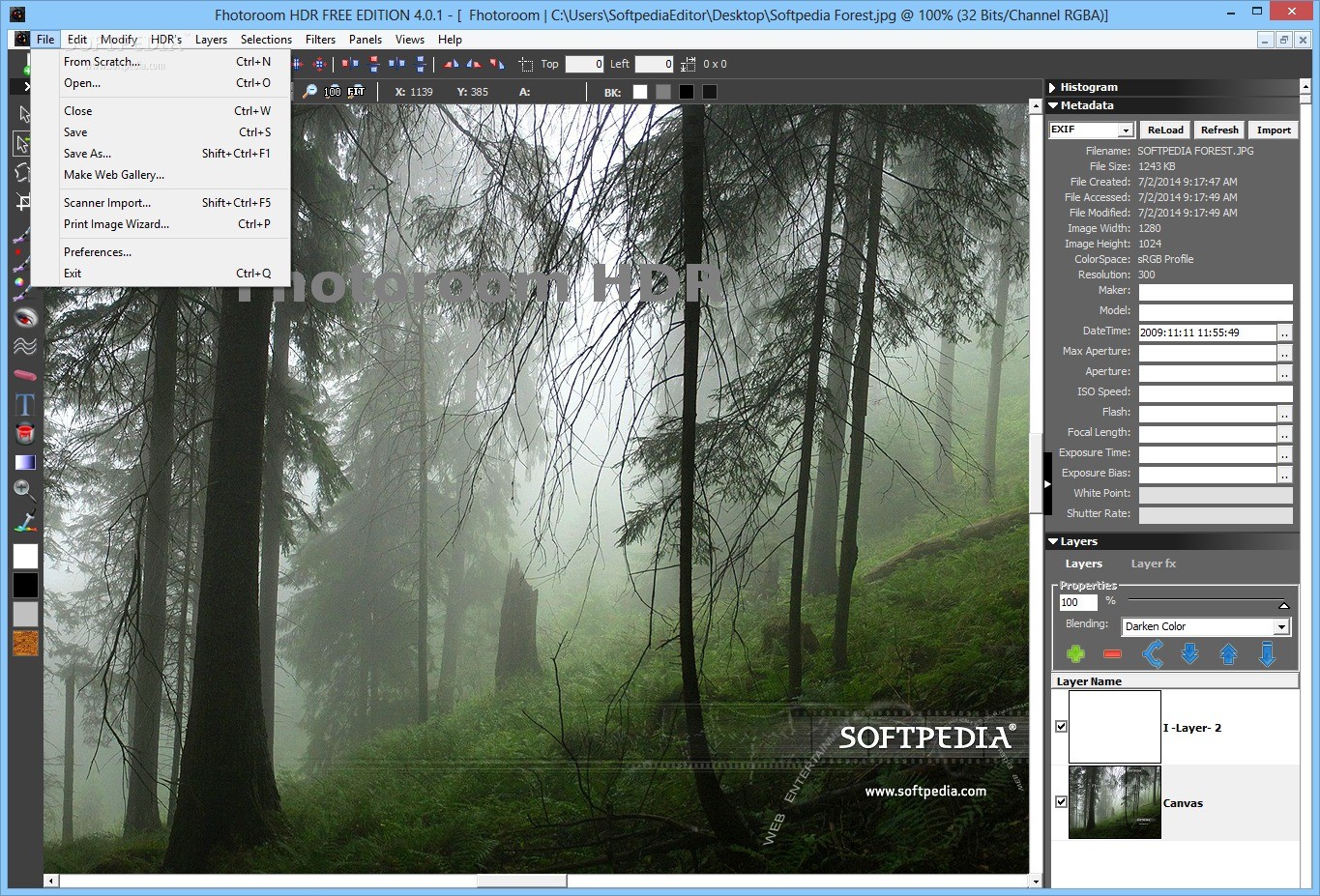Screen dimensions: 1320x896
Task: Click the black color swatch in toolbox
Action: tap(25, 585)
